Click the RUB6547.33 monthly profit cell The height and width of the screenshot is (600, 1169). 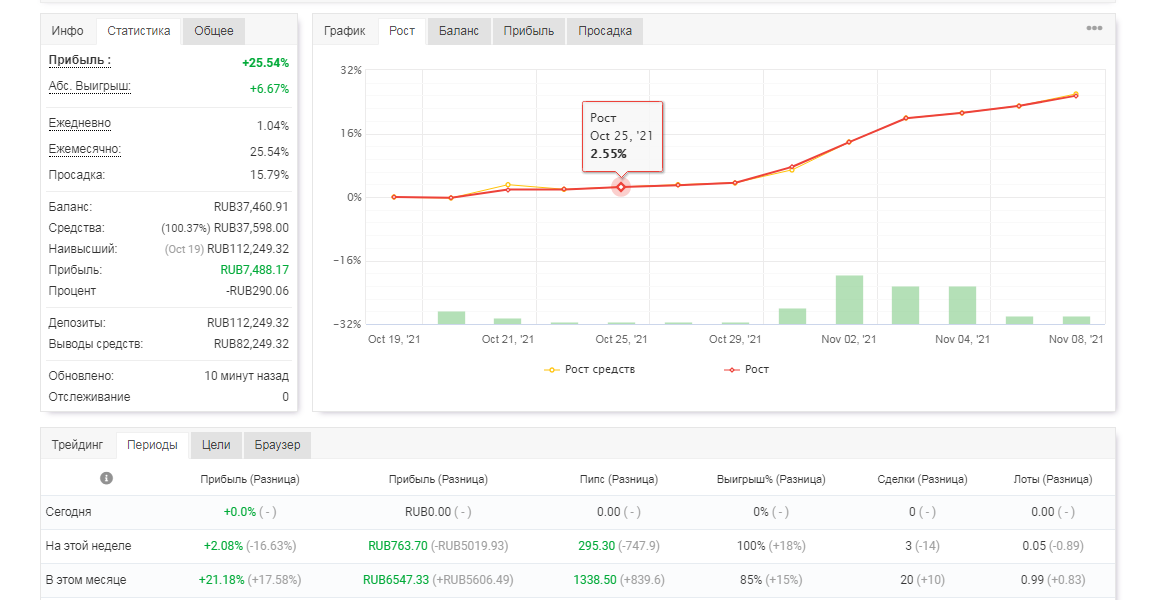396,580
